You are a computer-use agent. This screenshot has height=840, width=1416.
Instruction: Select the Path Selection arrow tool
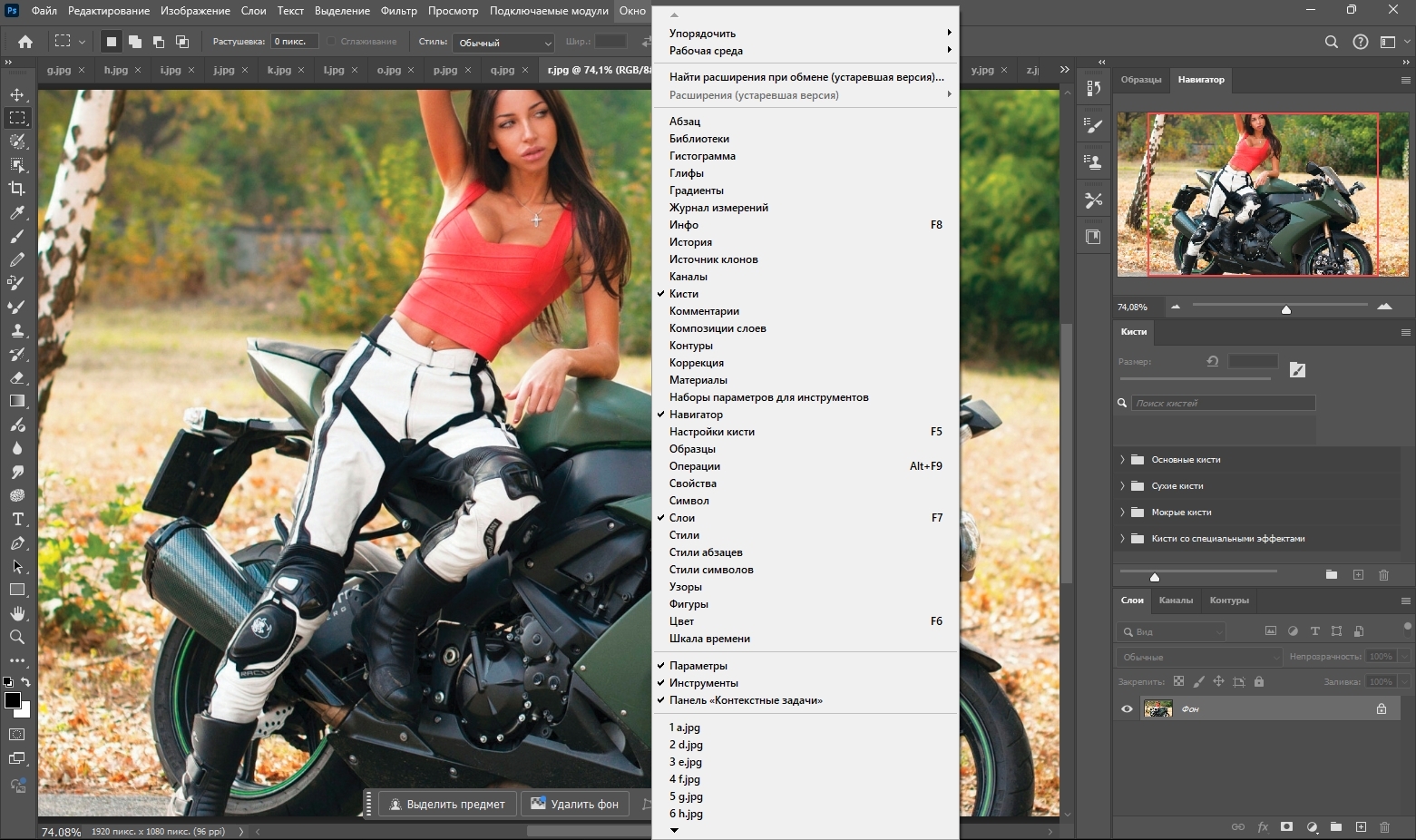pos(17,566)
